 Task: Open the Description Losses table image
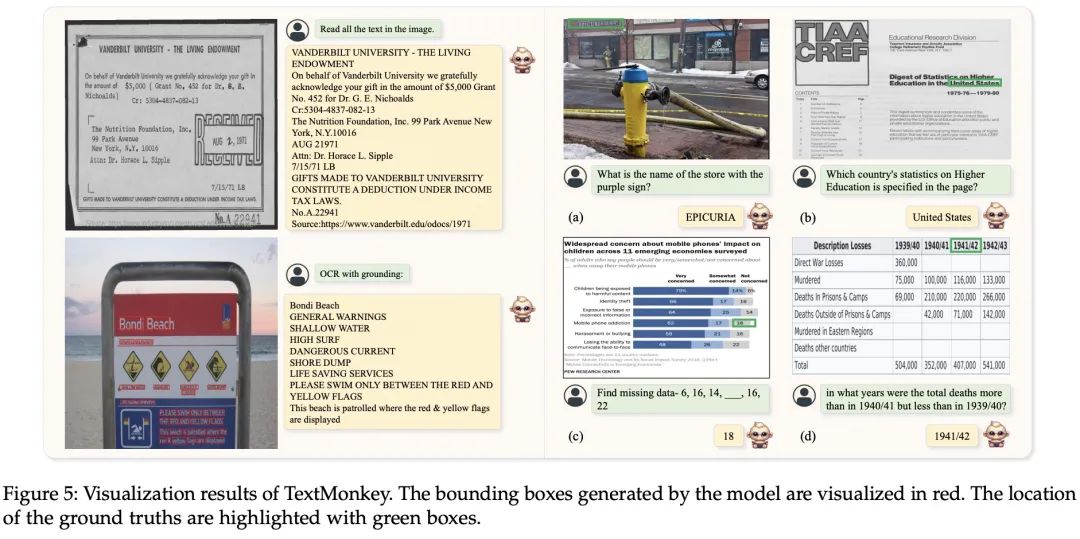pyautogui.click(x=902, y=306)
